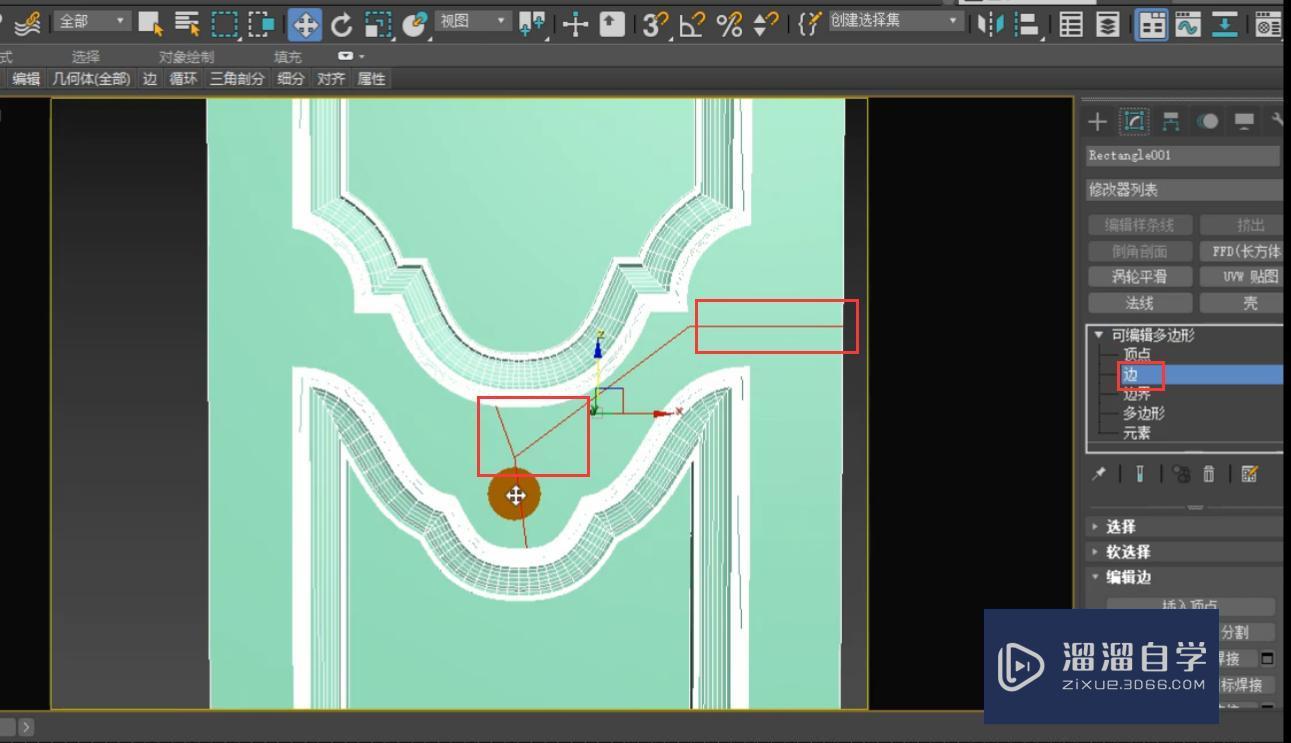Switch to the Create panel tab
The image size is (1291, 743).
1098,122
